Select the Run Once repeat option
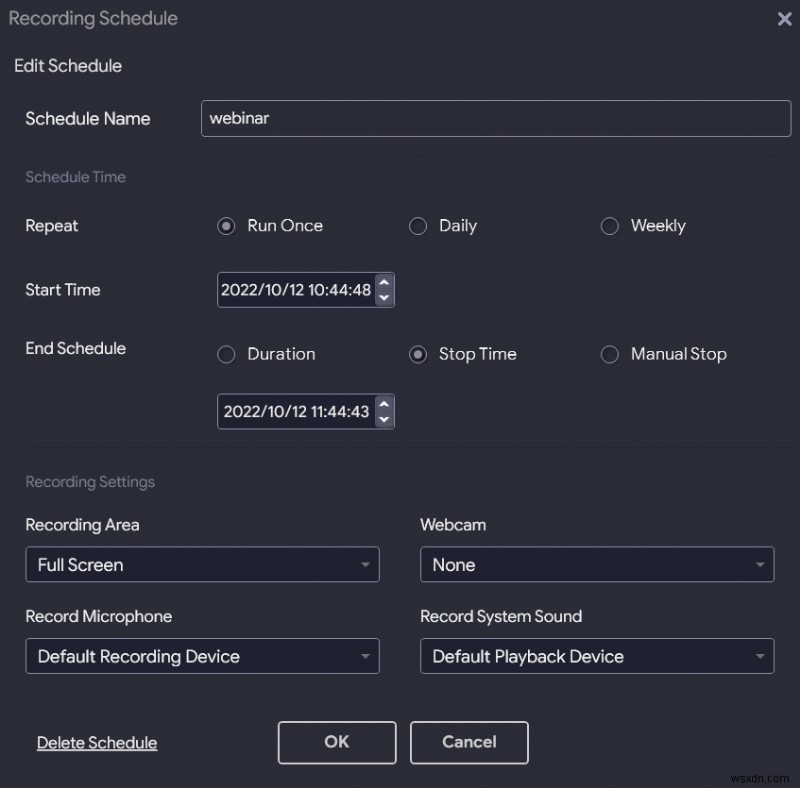The width and height of the screenshot is (800, 788). click(x=225, y=226)
